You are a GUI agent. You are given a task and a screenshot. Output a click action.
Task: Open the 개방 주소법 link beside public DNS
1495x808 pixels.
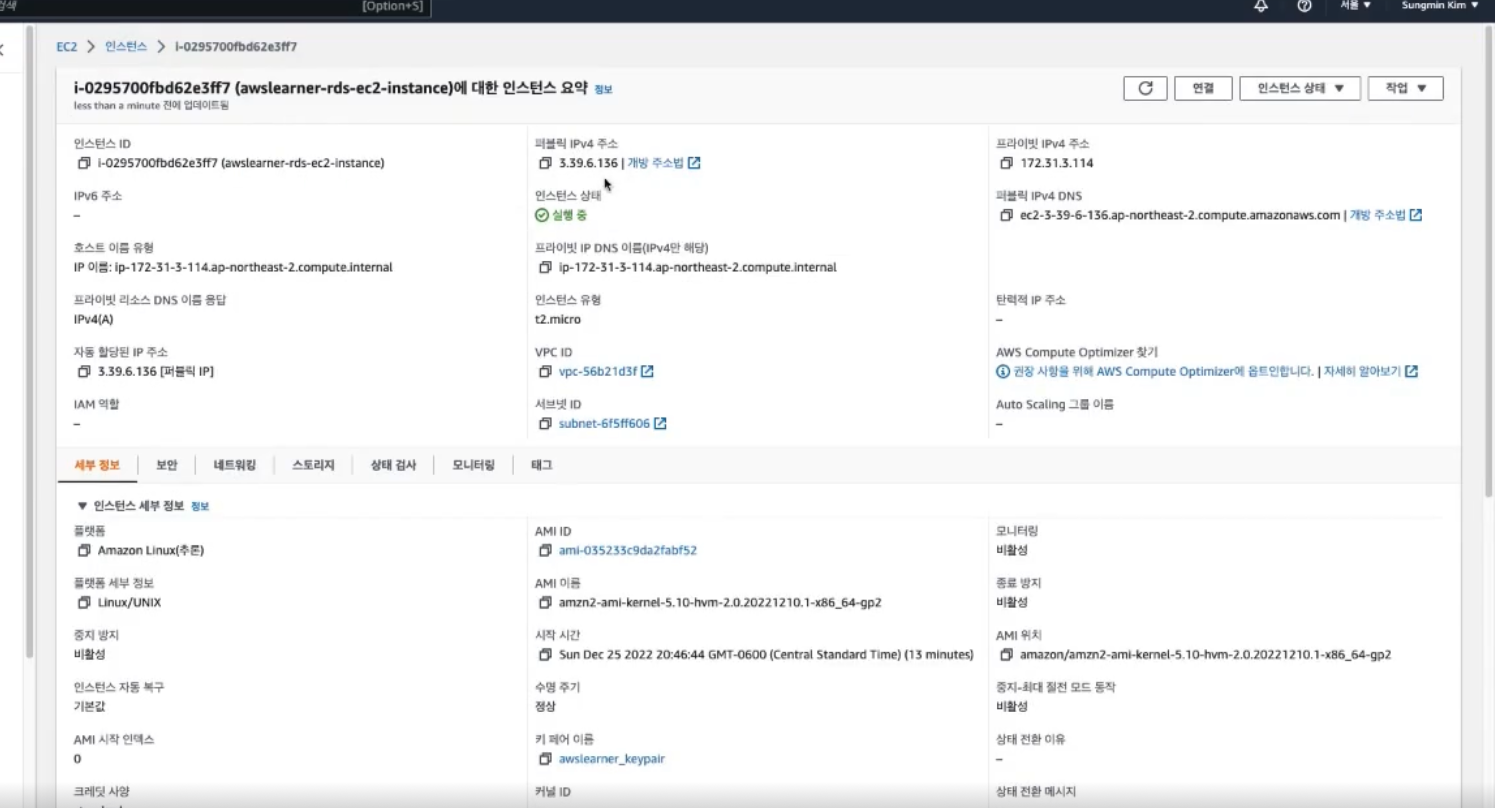(1378, 215)
